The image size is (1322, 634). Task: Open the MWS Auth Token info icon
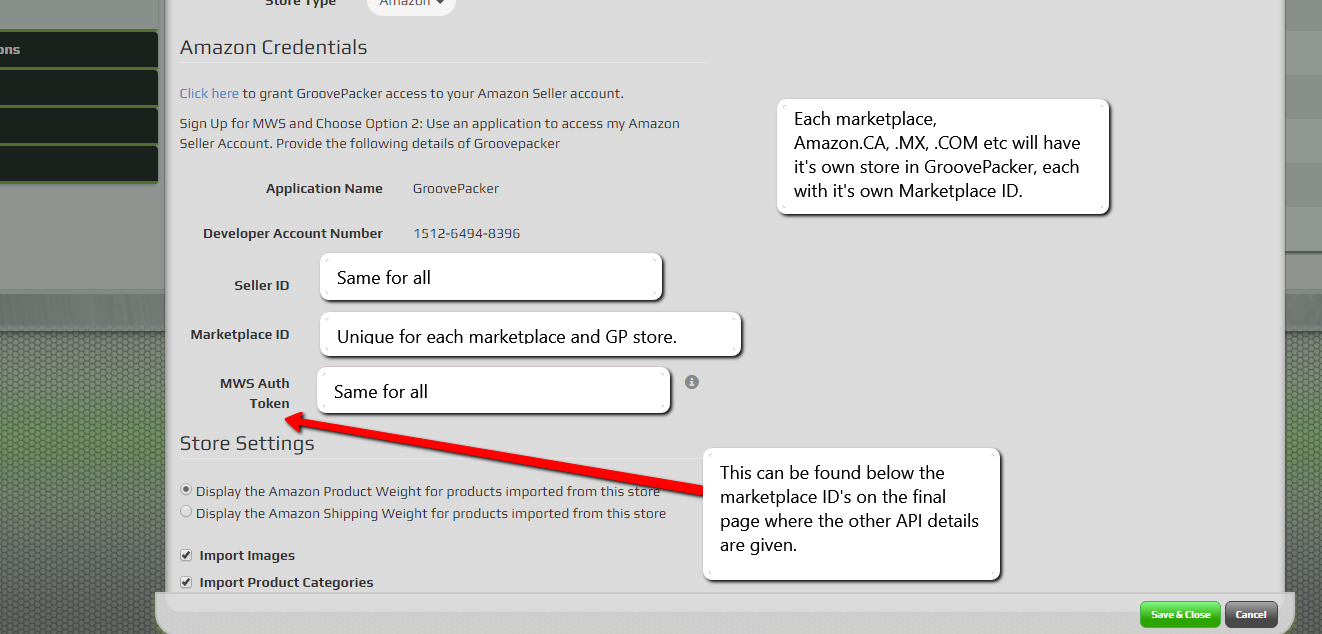691,382
